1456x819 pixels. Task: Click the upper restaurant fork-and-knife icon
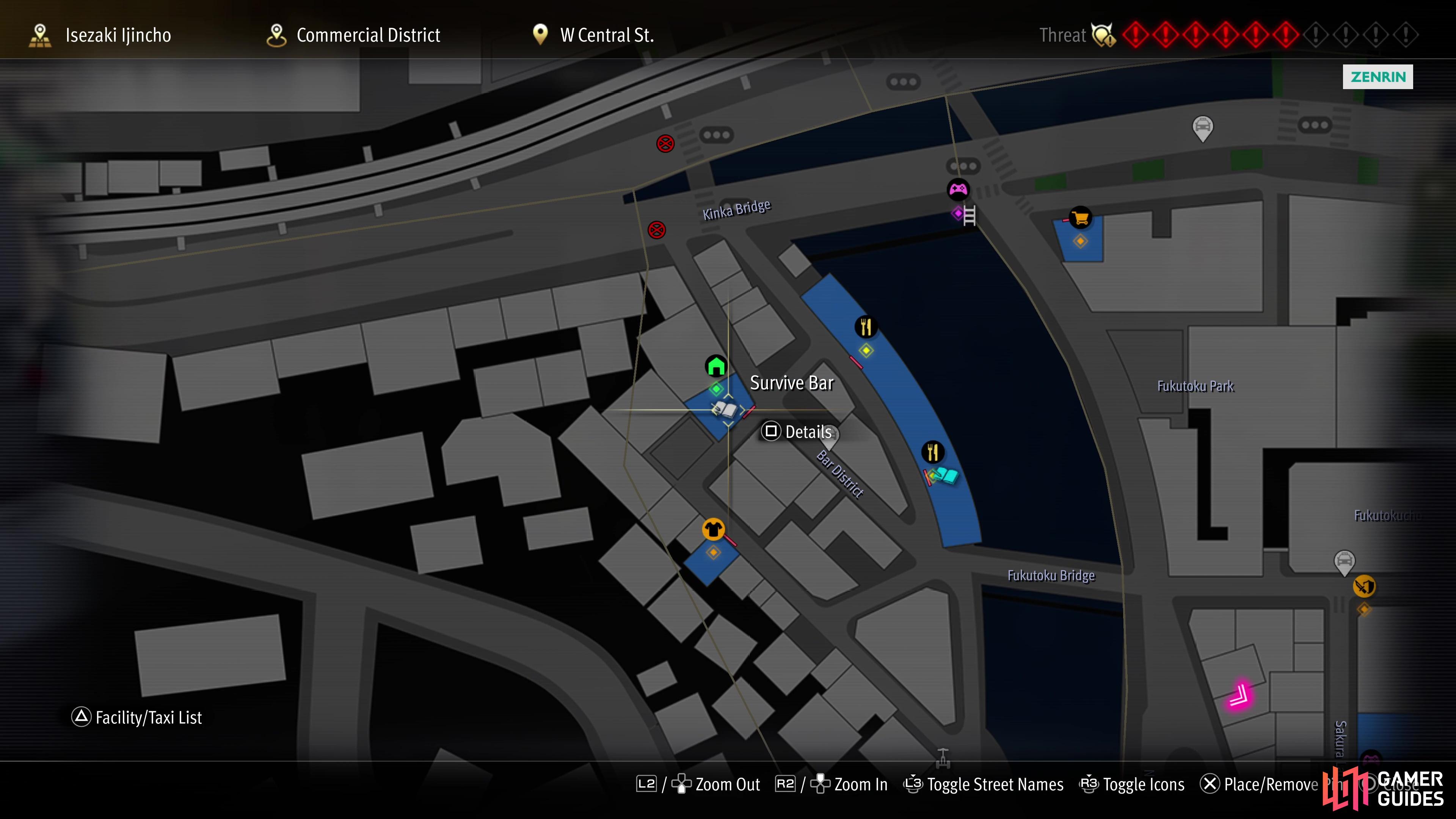(866, 327)
